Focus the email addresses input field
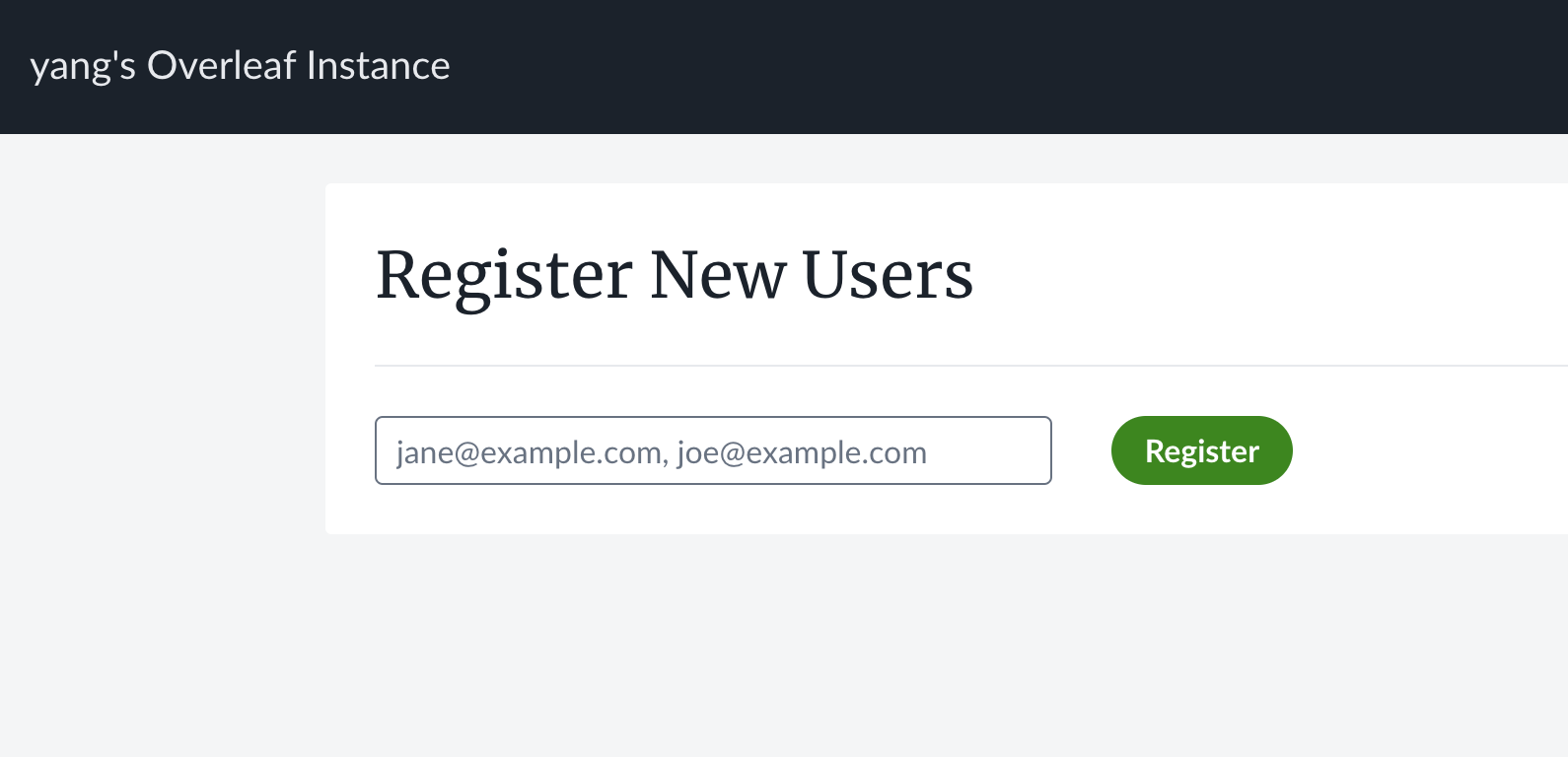This screenshot has width=1568, height=757. click(x=712, y=450)
